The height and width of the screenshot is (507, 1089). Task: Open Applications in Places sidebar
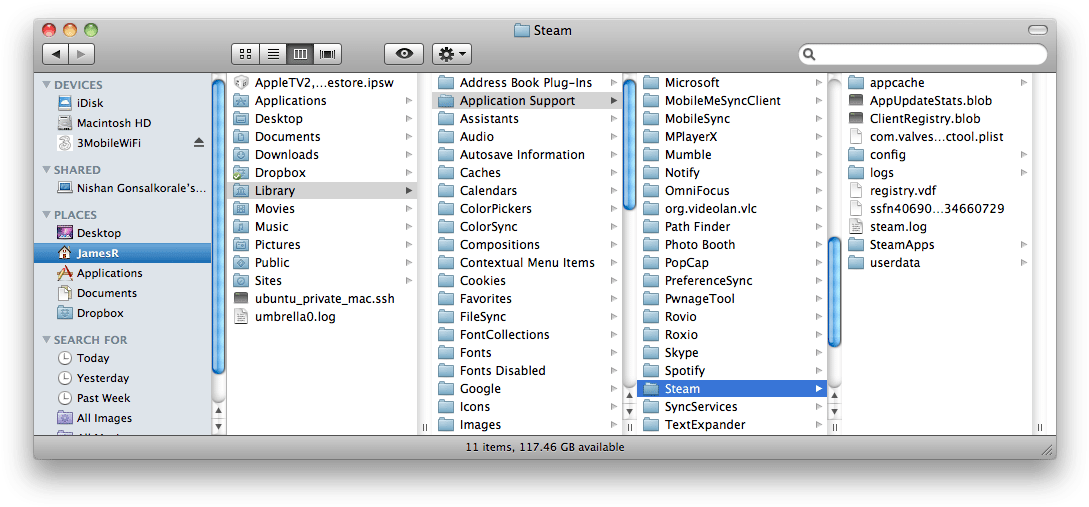tap(109, 273)
